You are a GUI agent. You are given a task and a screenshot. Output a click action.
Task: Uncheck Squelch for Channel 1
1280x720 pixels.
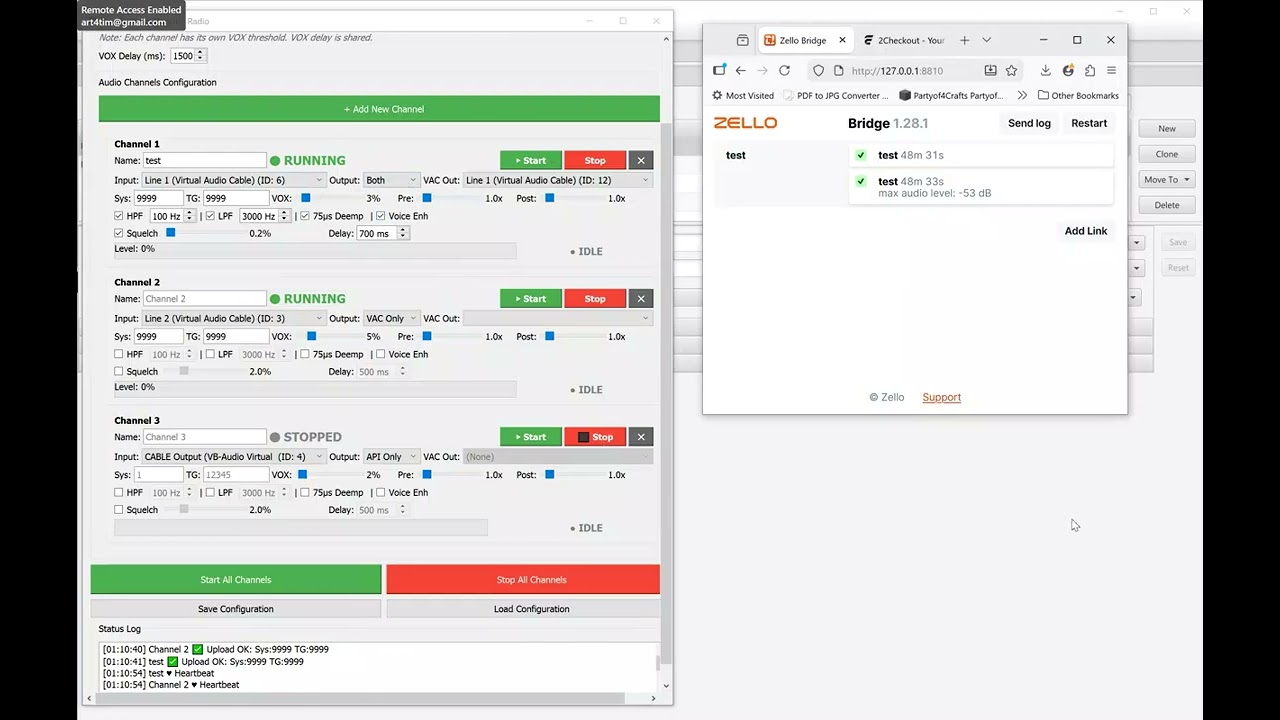(119, 233)
